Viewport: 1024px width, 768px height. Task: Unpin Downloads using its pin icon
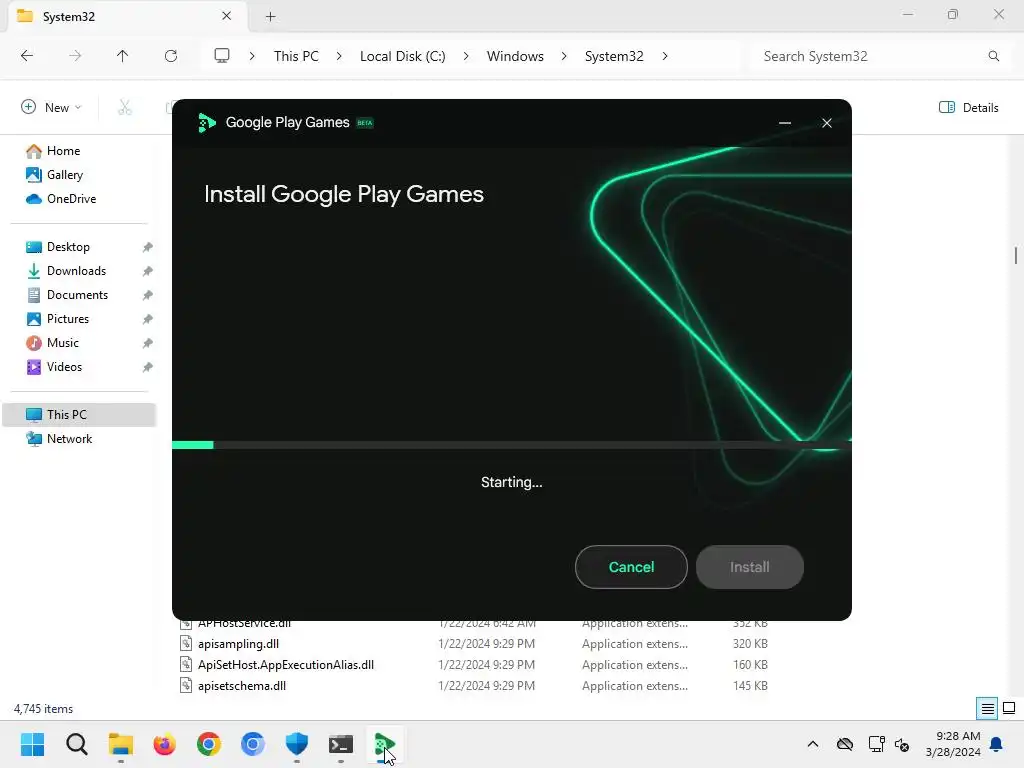(148, 271)
